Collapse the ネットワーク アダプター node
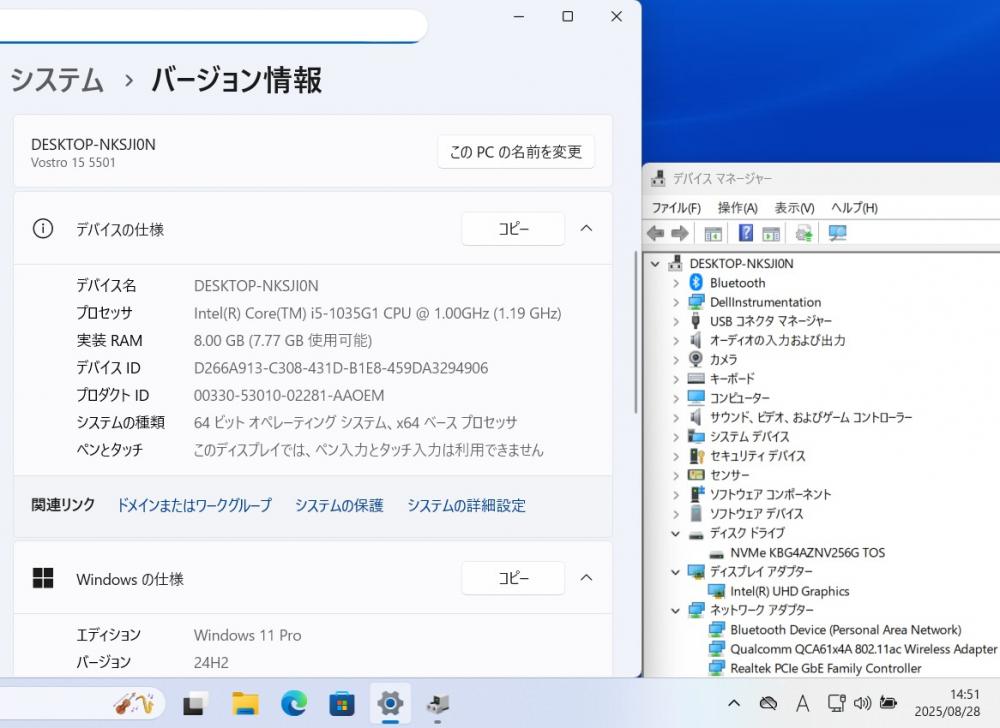Screen dimensions: 1000x728 pos(675,610)
